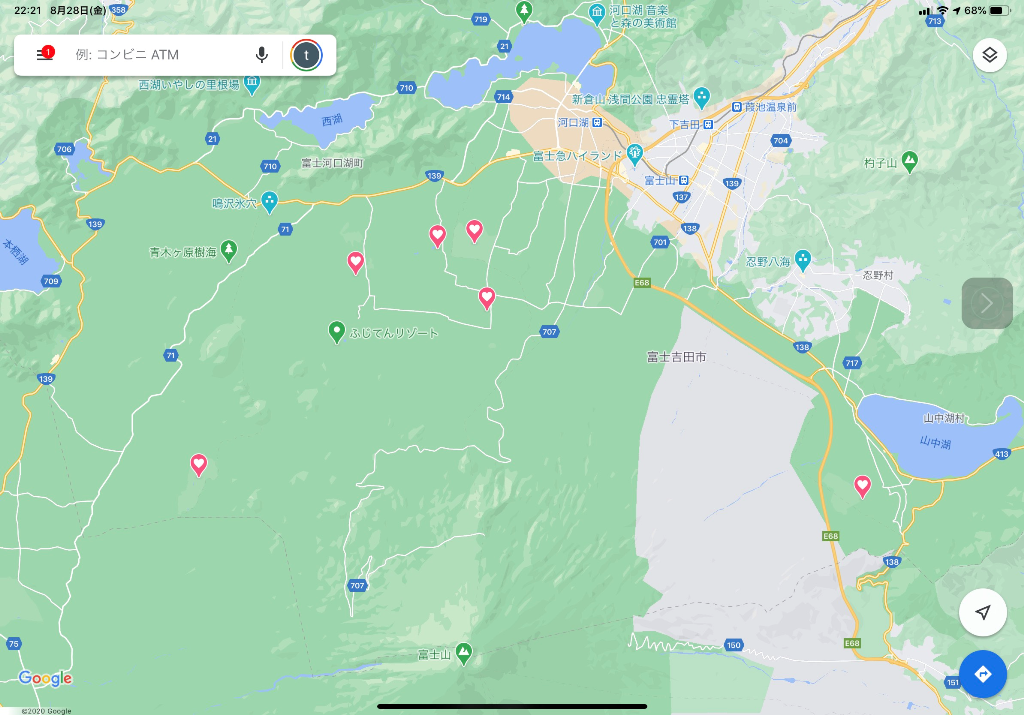The image size is (1024, 715).
Task: Select the ふじてんリゾート green pin
Action: (x=337, y=331)
